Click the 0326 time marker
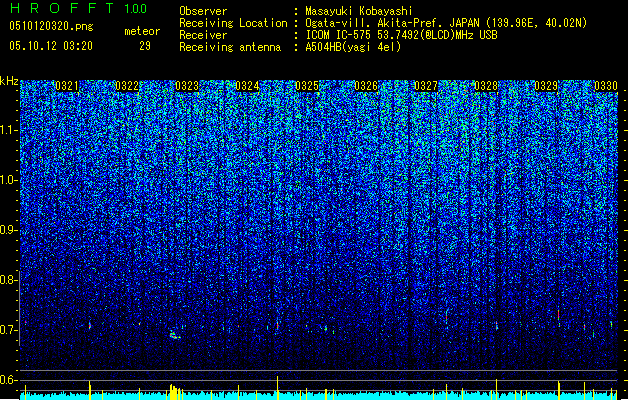Image resolution: width=629 pixels, height=400 pixels. [366, 86]
